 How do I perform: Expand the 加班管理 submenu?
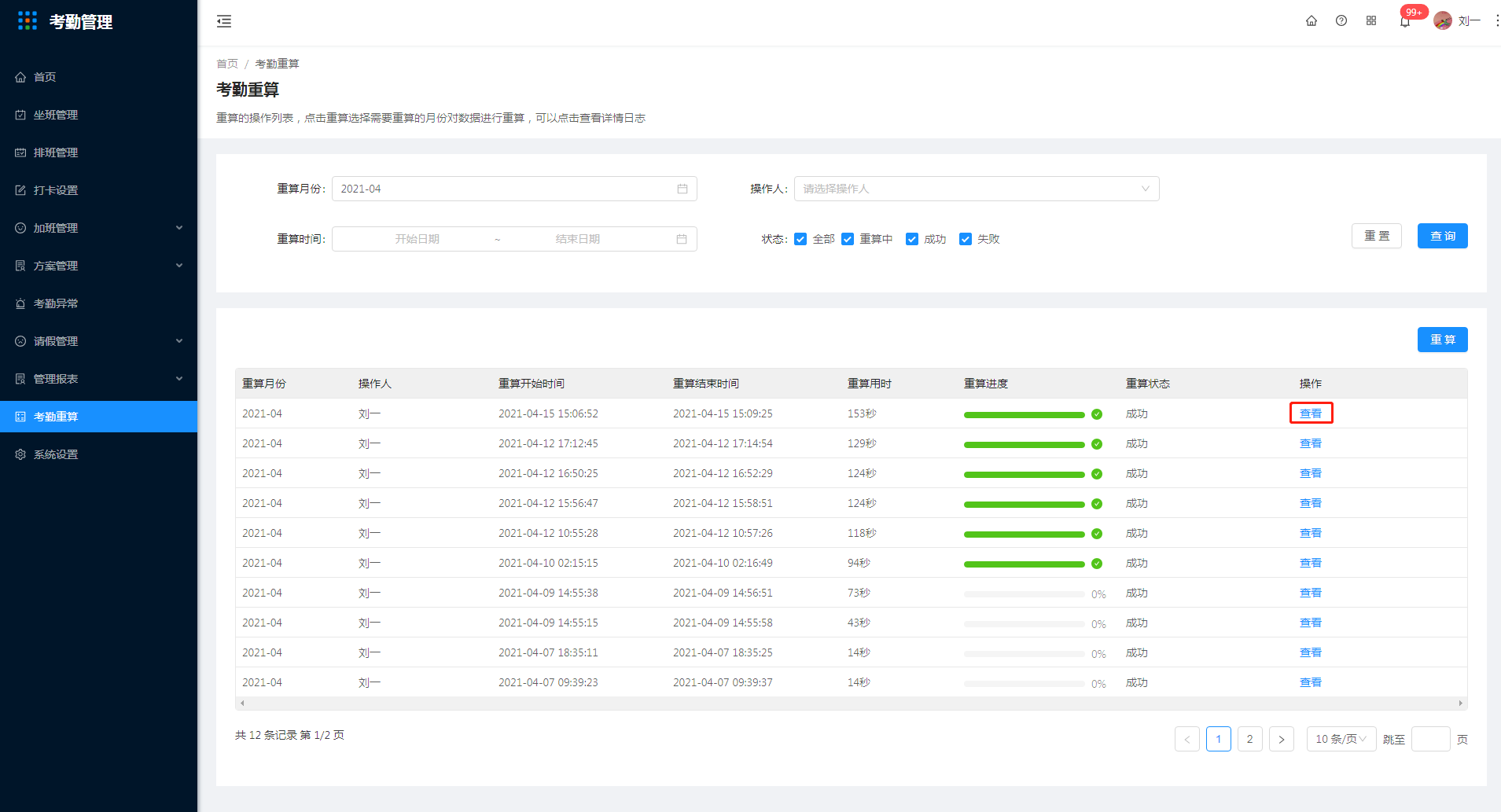pyautogui.click(x=179, y=228)
